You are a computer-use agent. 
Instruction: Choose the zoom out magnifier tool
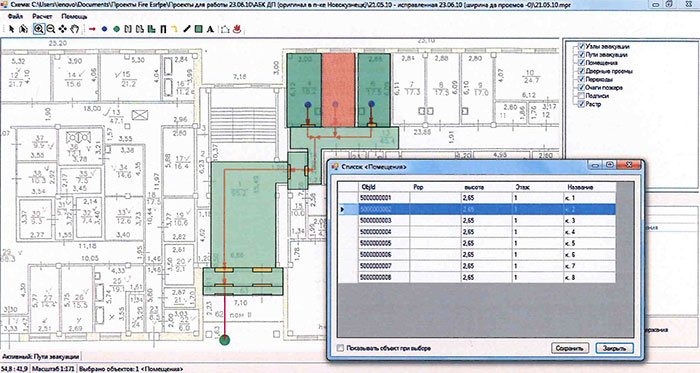click(x=50, y=29)
